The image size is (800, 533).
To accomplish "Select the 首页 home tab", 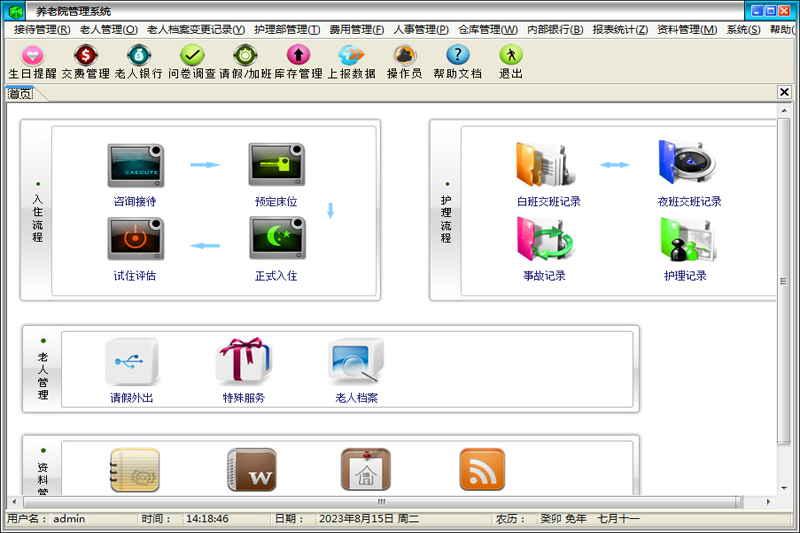I will click(20, 94).
